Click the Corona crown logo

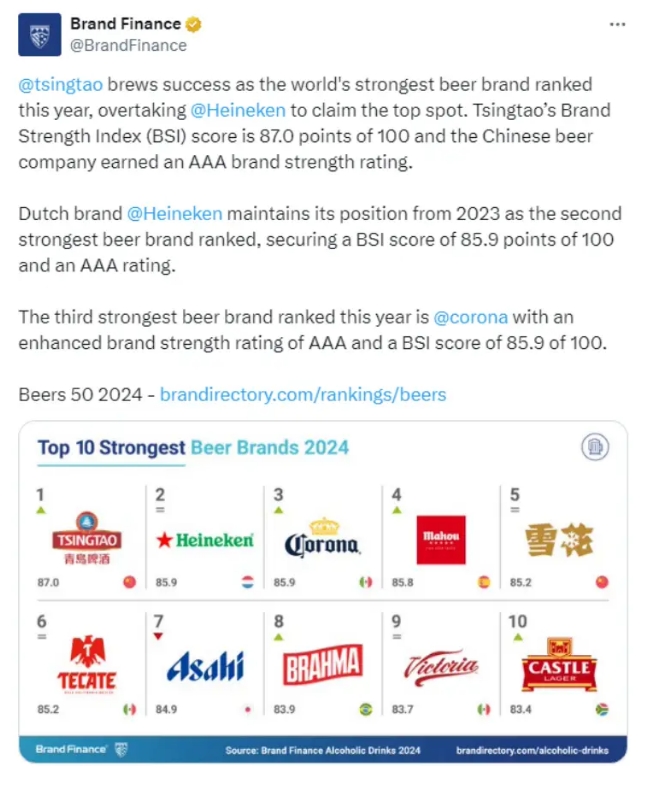[322, 538]
